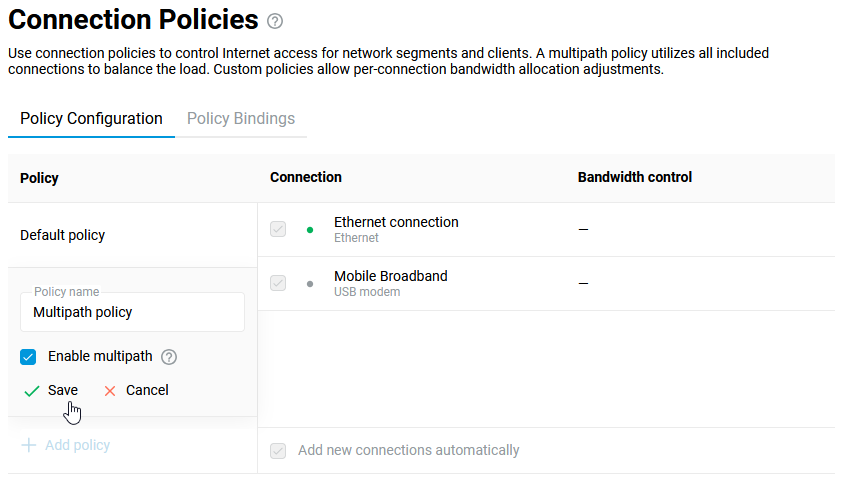Screen dimensions: 844x481
Task: Click the plus icon for Add policy
Action: pyautogui.click(x=29, y=445)
